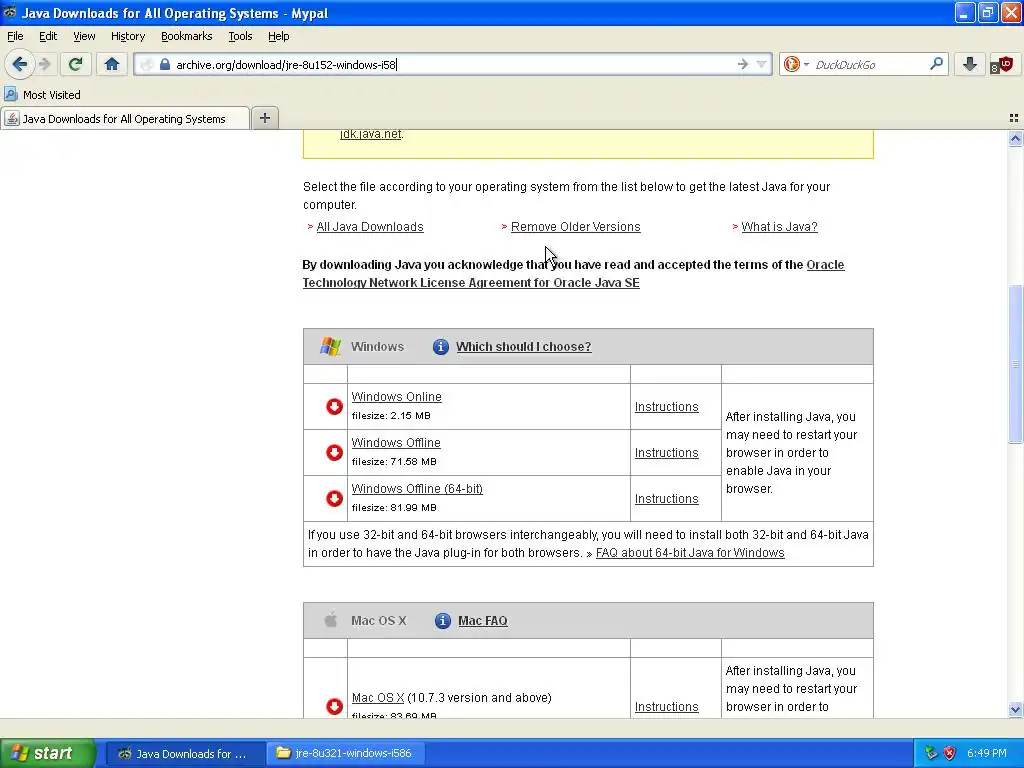Open Instructions for Windows Offline
Image resolution: width=1024 pixels, height=768 pixels.
[x=666, y=453]
